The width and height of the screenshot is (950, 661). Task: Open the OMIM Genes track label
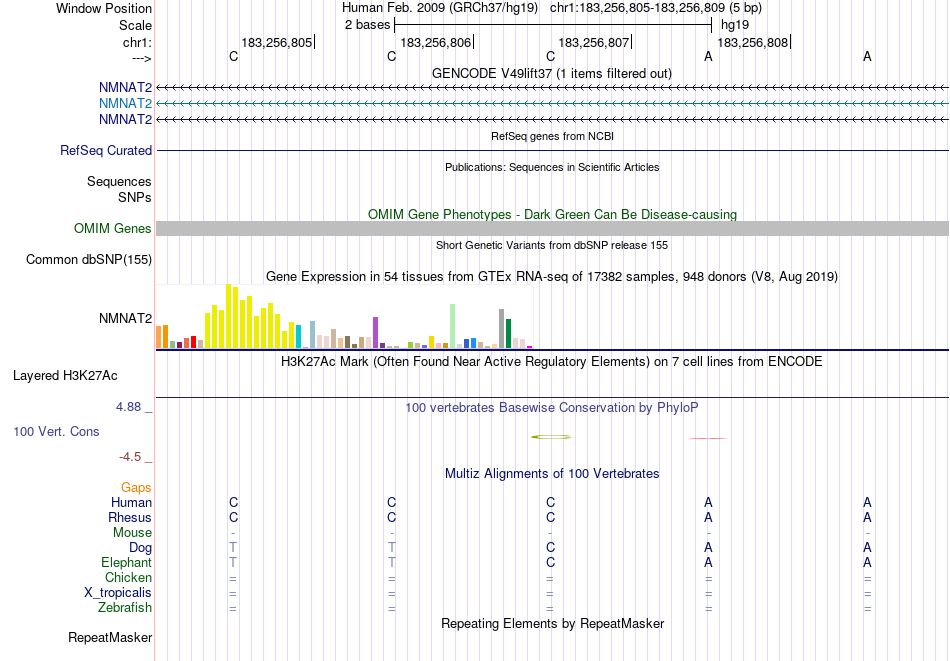pyautogui.click(x=113, y=228)
